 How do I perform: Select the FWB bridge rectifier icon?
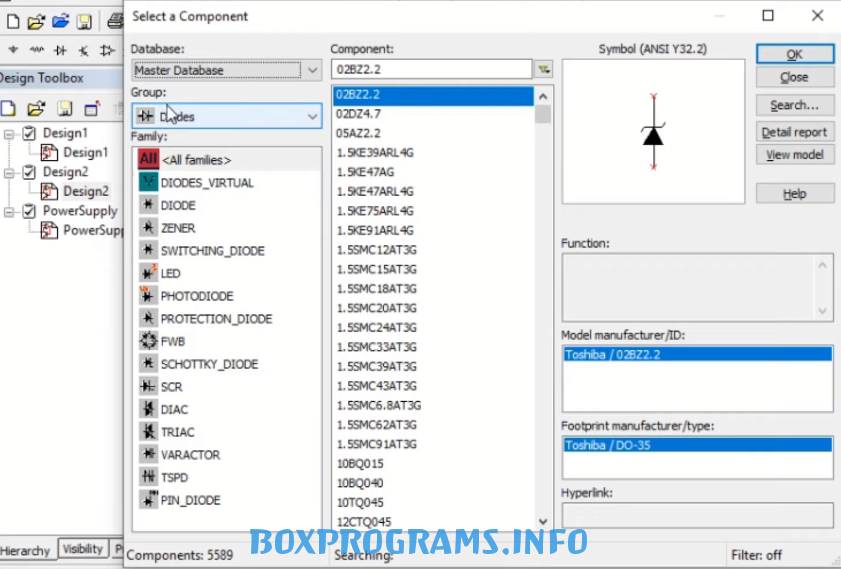(148, 341)
